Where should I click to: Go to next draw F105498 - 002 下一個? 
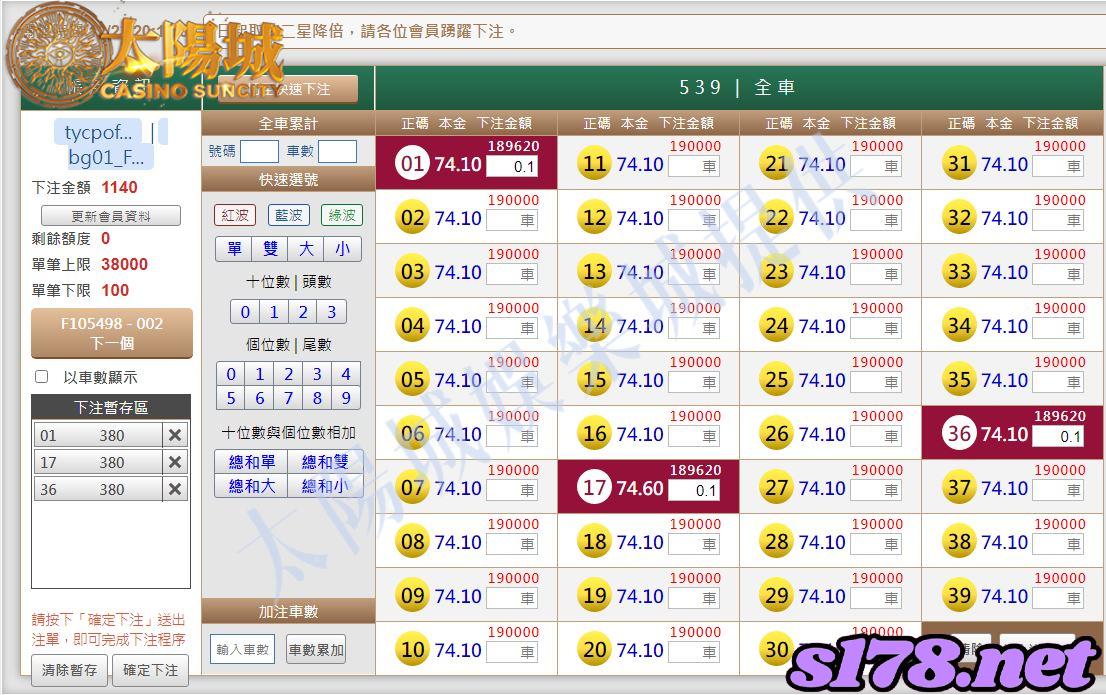click(x=111, y=333)
